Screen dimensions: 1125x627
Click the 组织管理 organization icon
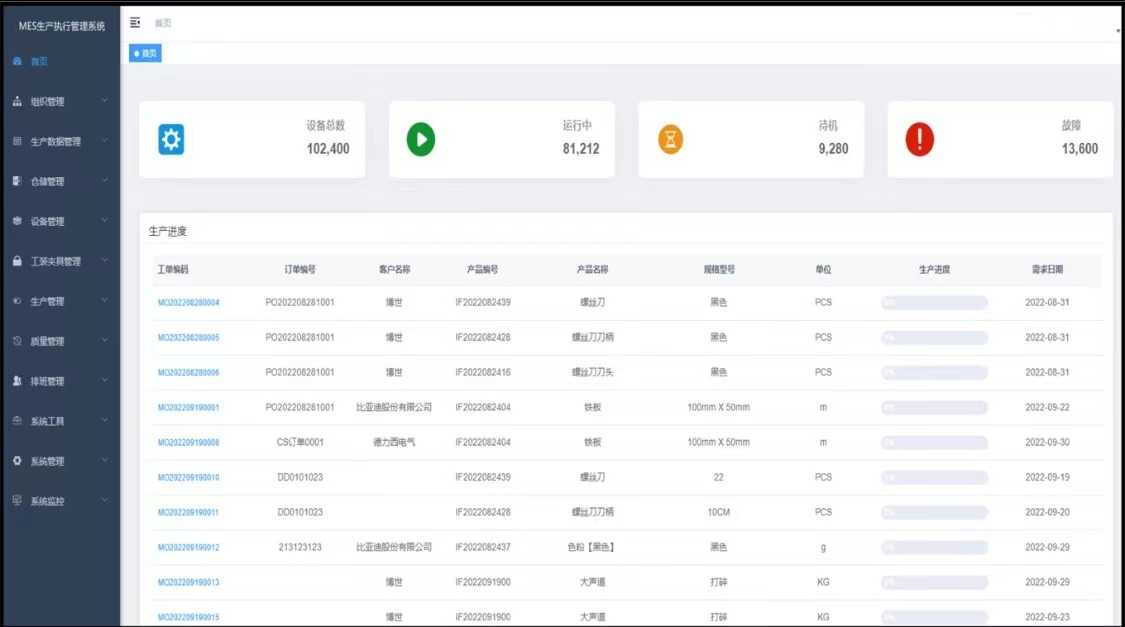pos(17,101)
